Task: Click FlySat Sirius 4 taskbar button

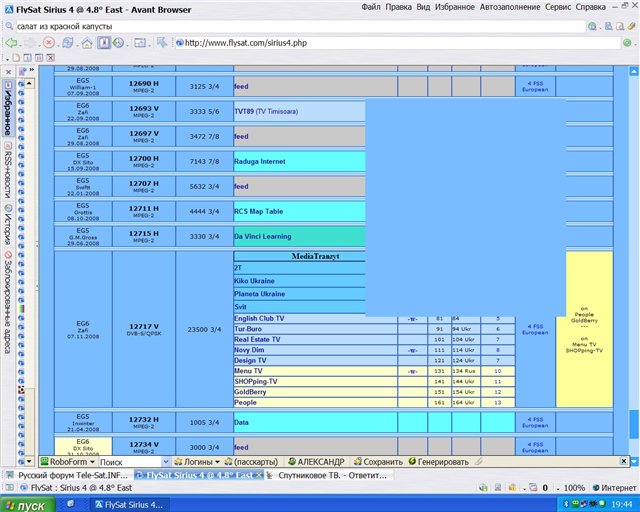Action: tap(128, 505)
